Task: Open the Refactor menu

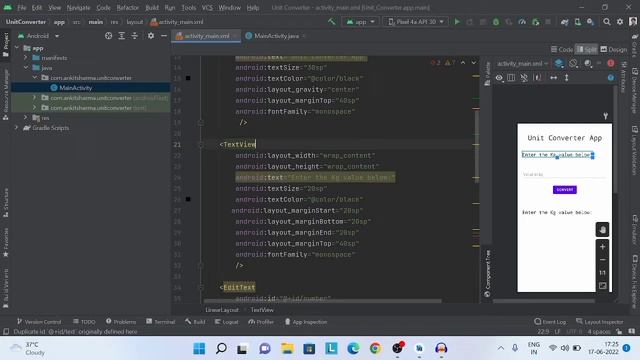Action: click(127, 7)
